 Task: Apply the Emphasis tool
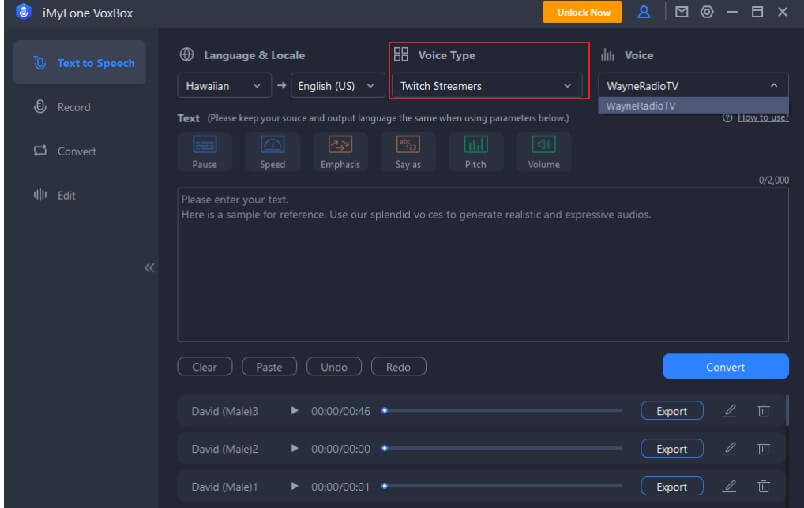click(x=340, y=152)
